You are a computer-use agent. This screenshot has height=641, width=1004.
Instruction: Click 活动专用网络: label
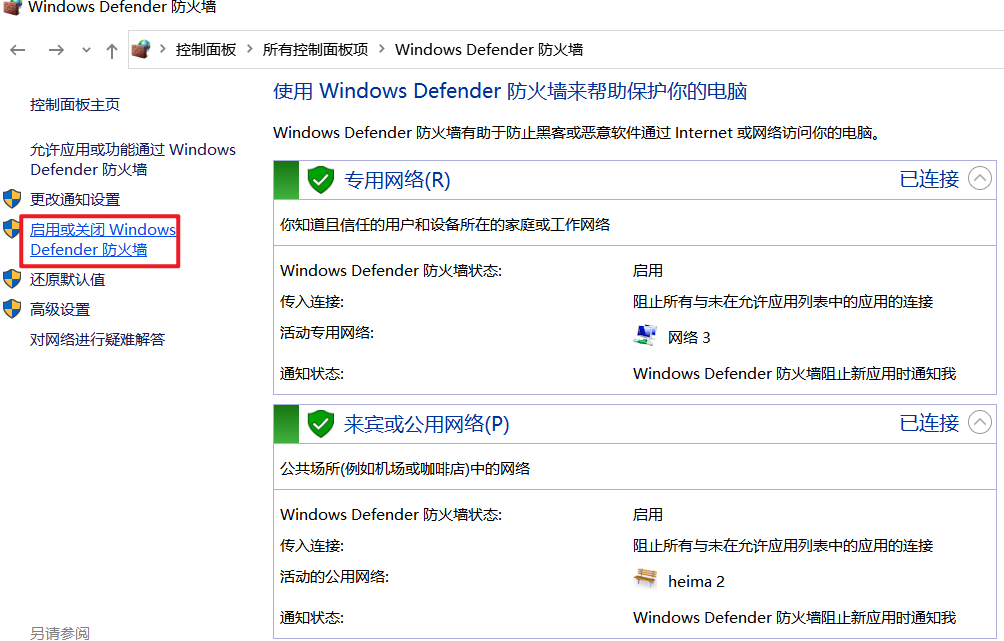(x=327, y=333)
